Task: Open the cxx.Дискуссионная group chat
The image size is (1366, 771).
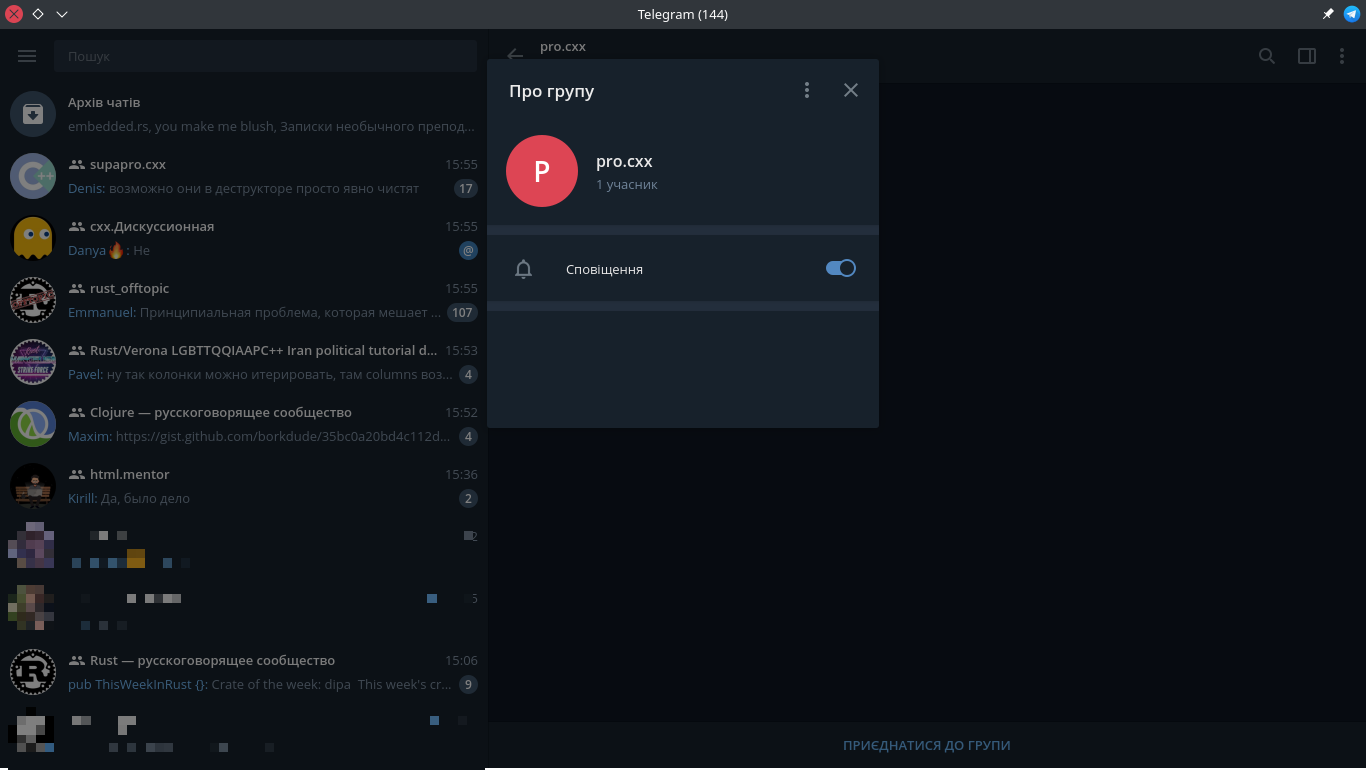Action: pos(244,238)
